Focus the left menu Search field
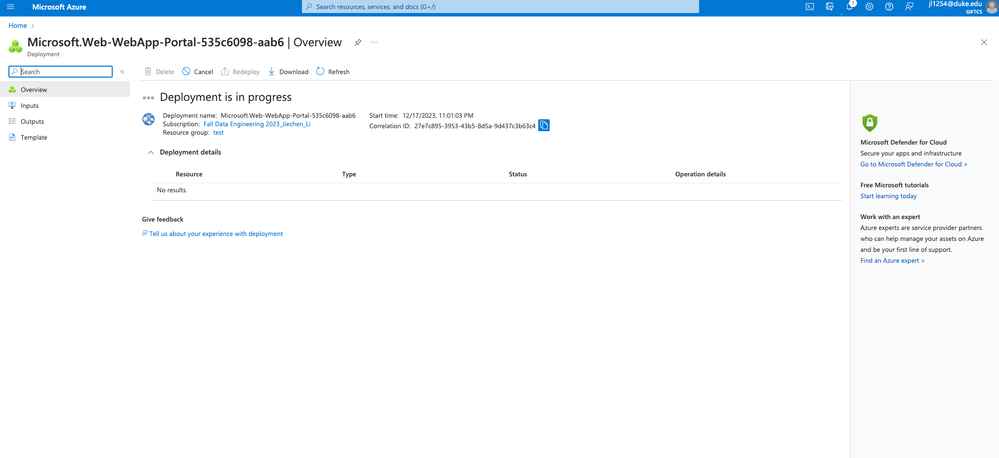 [61, 72]
